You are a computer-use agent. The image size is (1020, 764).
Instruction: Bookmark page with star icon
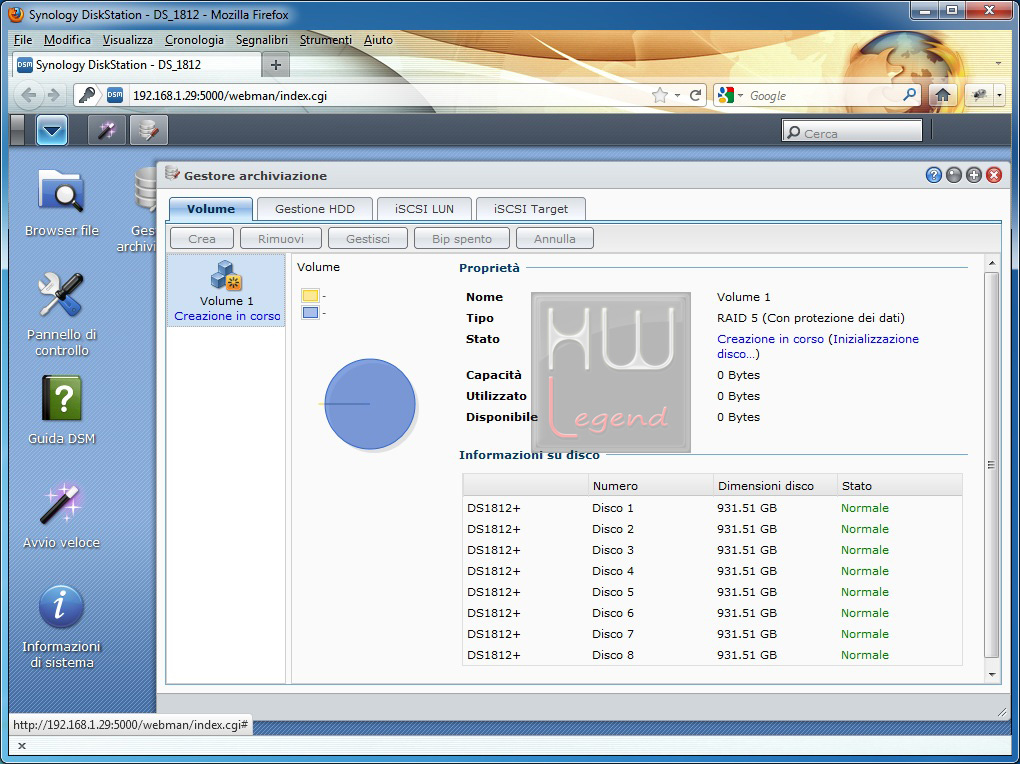(660, 96)
